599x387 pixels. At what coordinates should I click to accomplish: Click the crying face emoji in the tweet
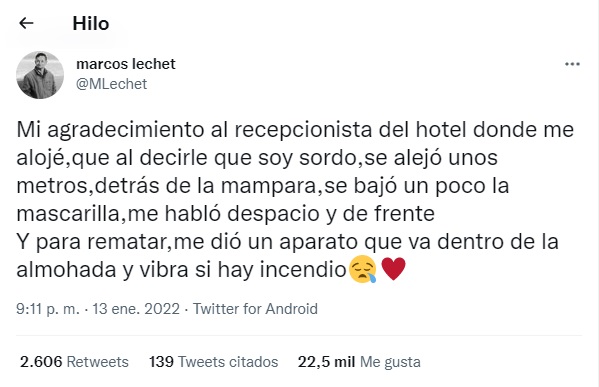pos(363,269)
